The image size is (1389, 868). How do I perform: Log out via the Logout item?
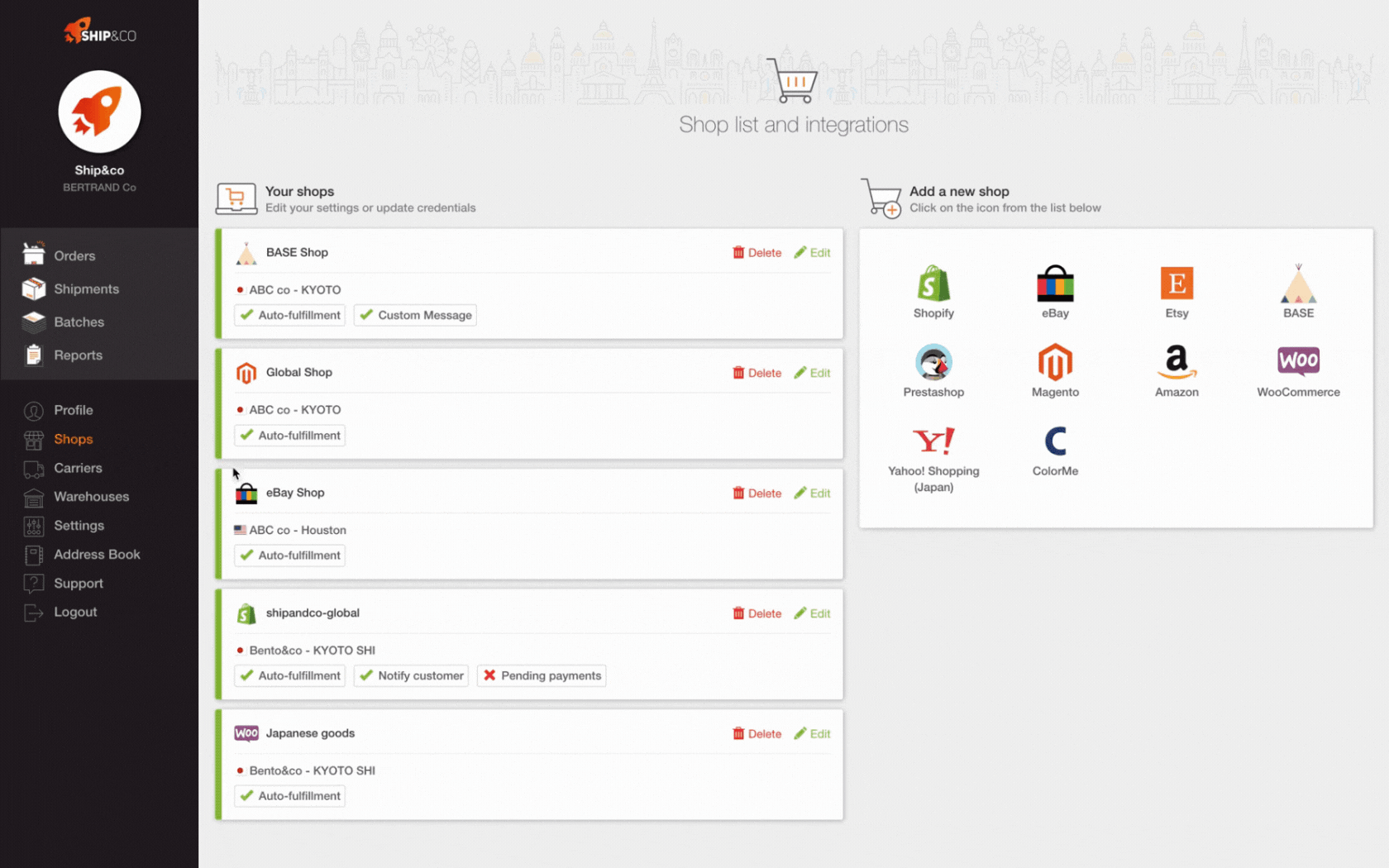(x=75, y=613)
